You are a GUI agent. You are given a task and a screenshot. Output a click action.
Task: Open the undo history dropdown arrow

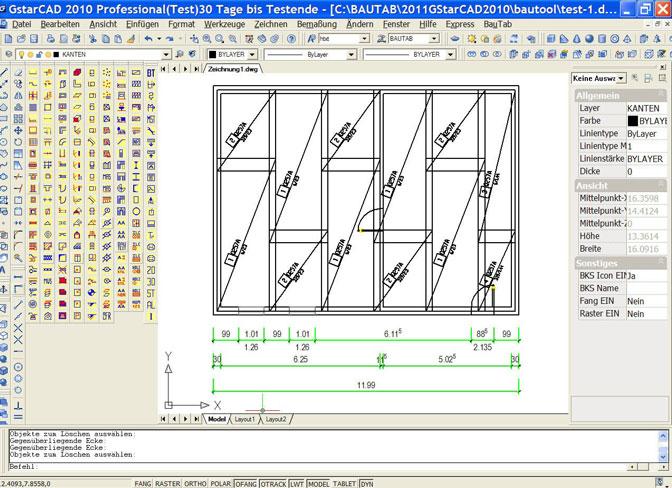(159, 39)
